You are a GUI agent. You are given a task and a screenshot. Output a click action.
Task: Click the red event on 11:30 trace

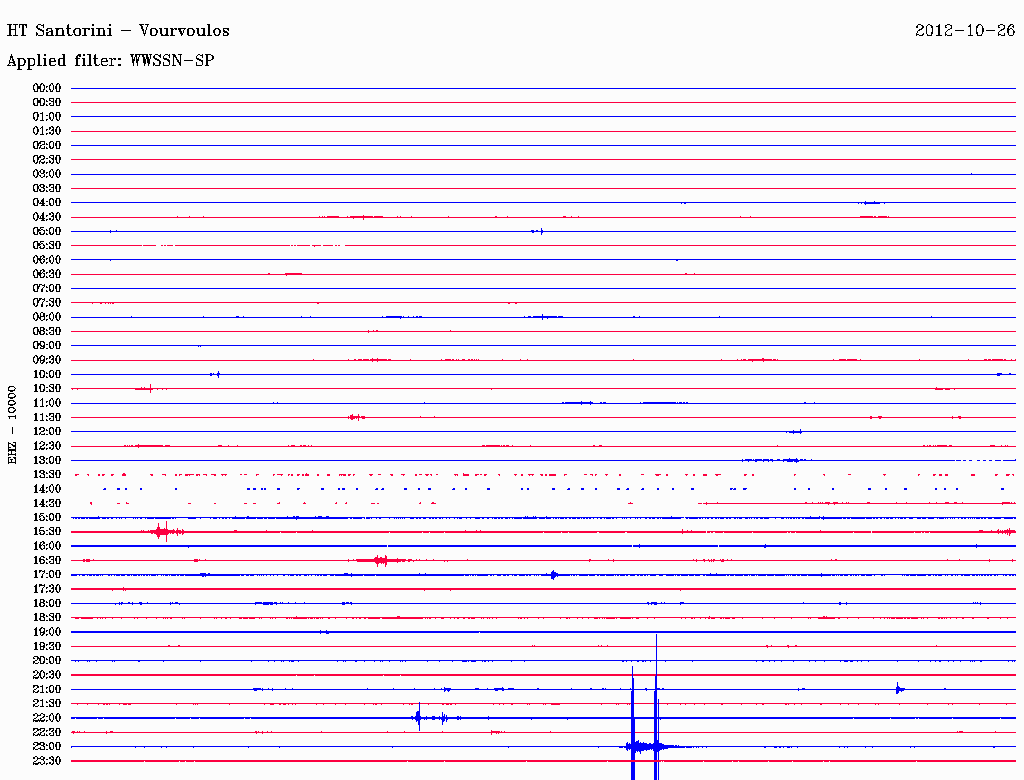tap(356, 417)
